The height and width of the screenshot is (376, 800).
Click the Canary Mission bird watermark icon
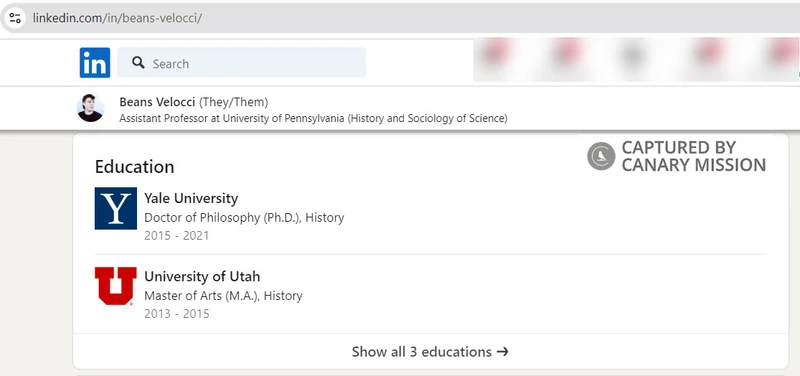[x=601, y=156]
